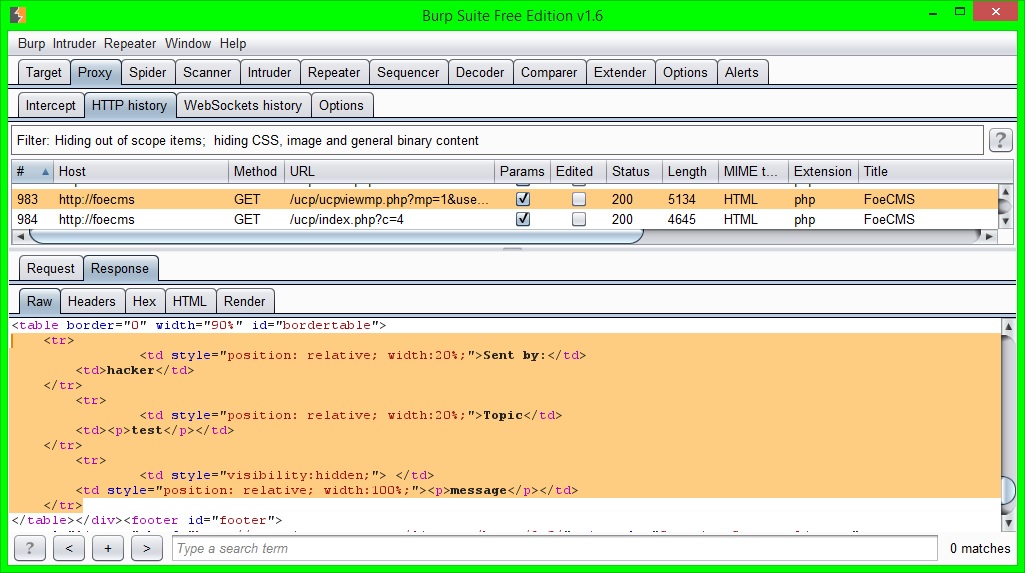Go to previous search match button
Screen dimensions: 1025x573
pyautogui.click(x=69, y=548)
